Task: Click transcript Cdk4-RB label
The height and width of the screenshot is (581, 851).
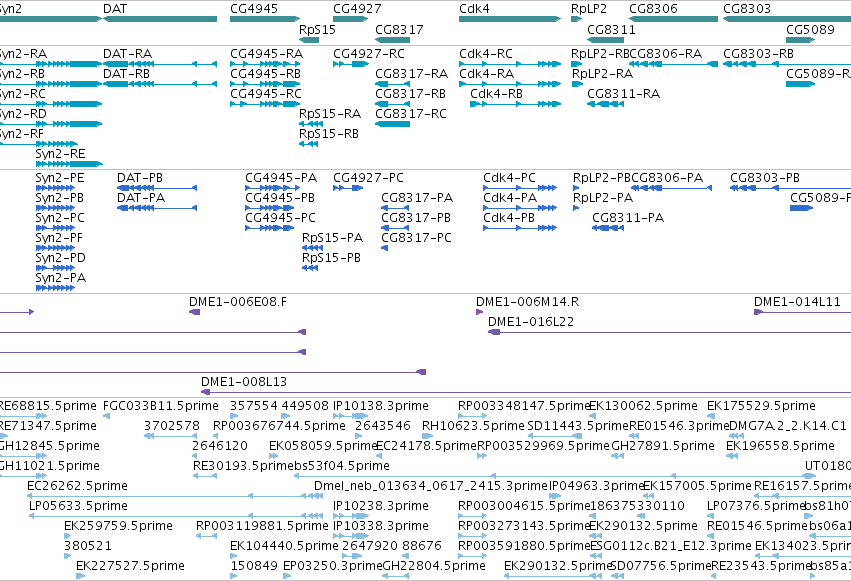Action: [497, 93]
